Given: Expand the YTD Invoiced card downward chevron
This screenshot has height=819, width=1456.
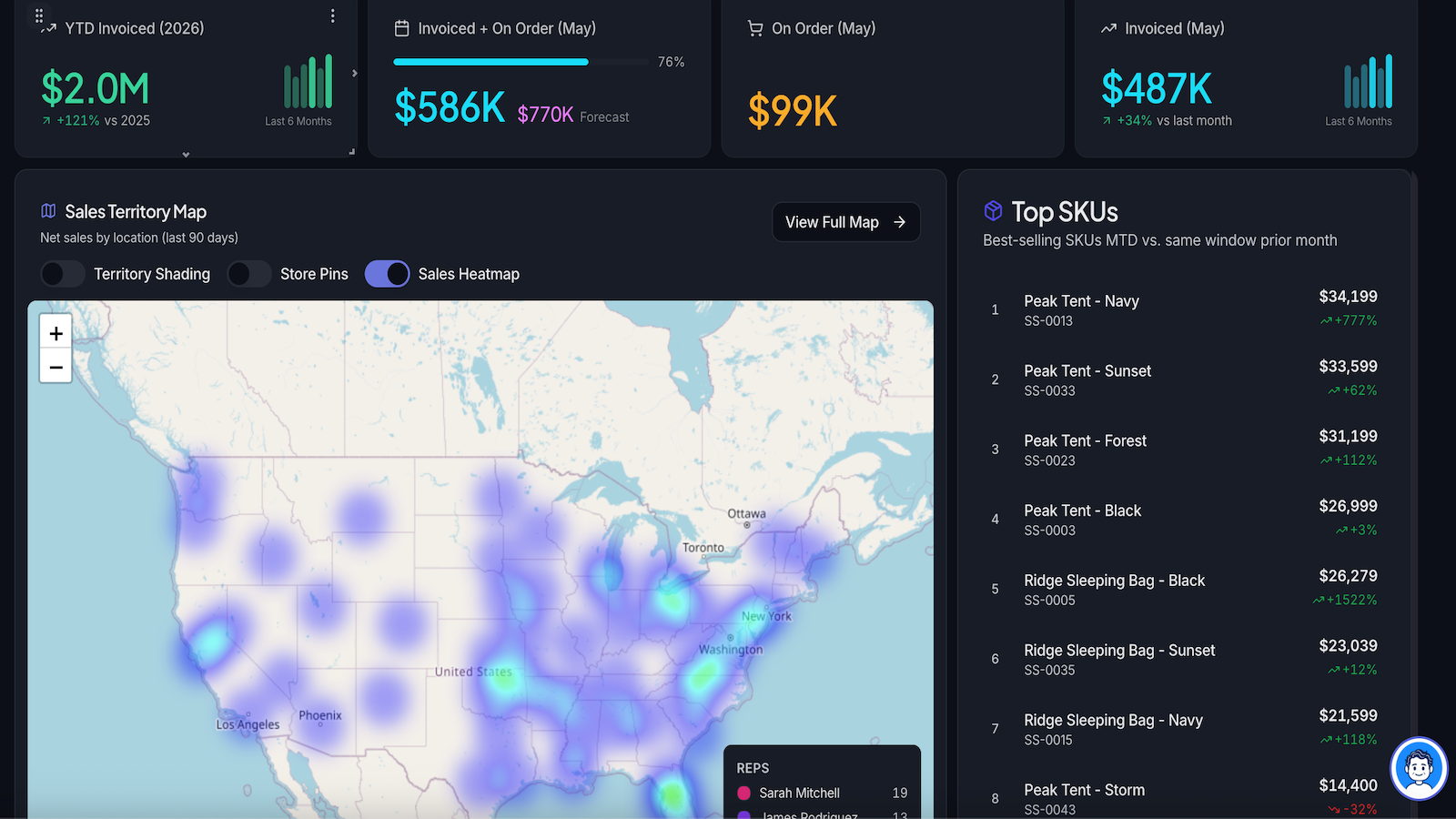Looking at the screenshot, I should 186,155.
